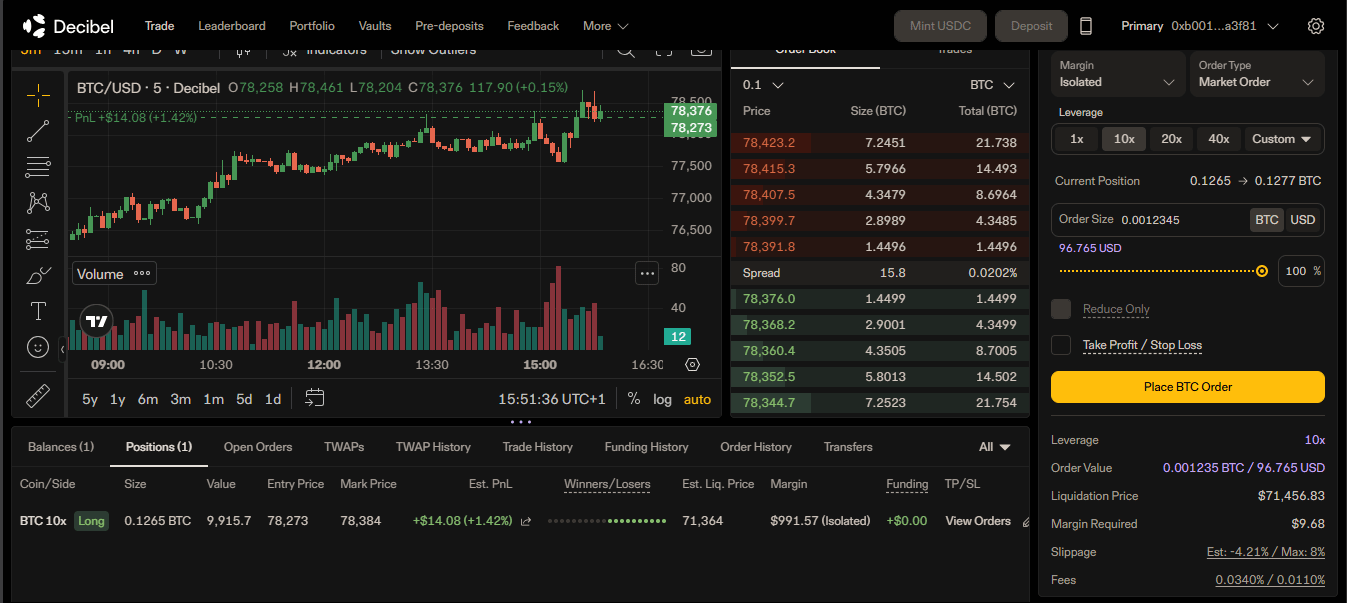Select the brush drawing tool
Image resolution: width=1347 pixels, height=603 pixels.
tap(38, 275)
